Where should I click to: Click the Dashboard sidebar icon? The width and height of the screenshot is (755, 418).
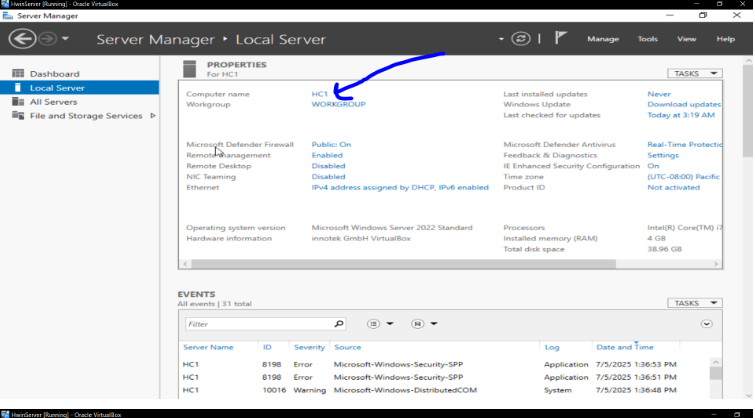point(18,73)
